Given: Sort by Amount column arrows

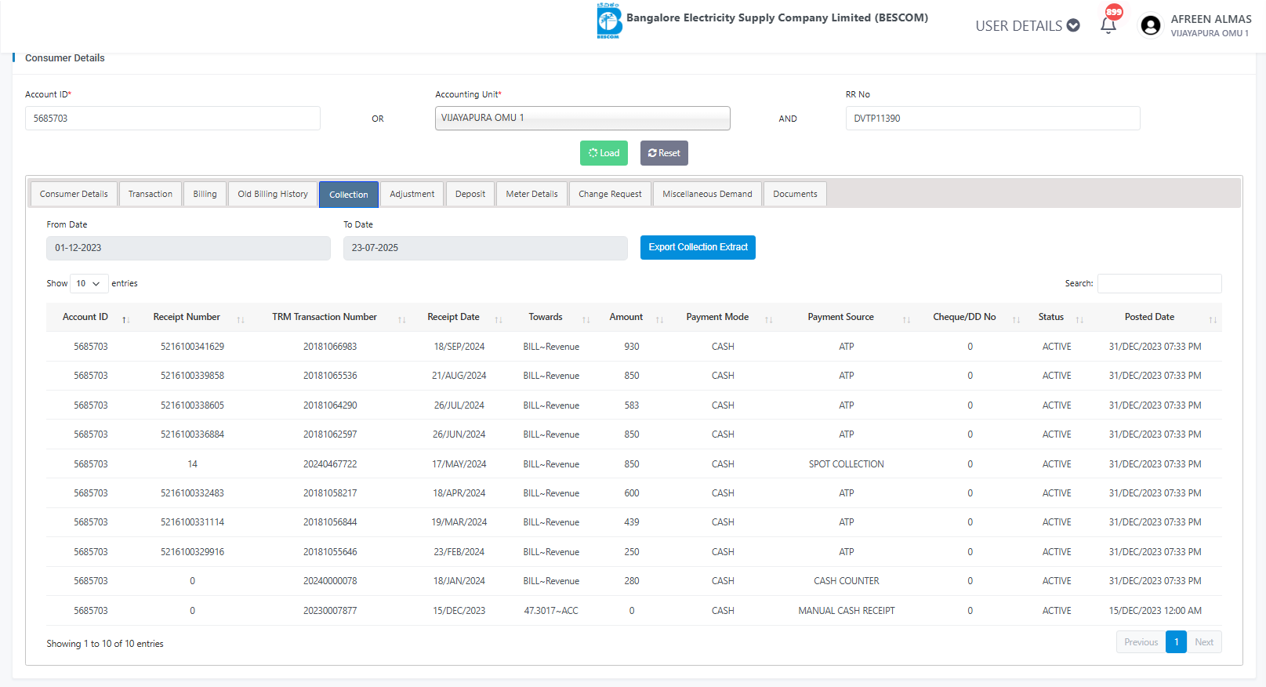Looking at the screenshot, I should pyautogui.click(x=660, y=318).
